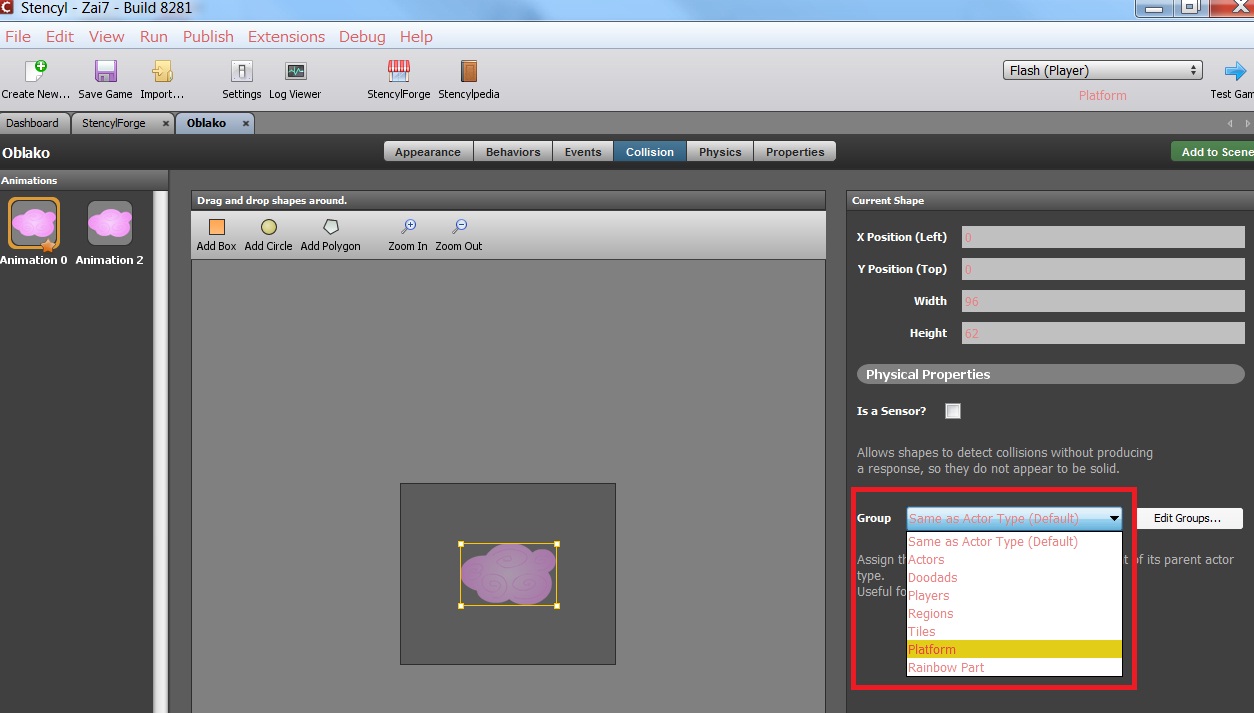Toggle the Is a Sensor checkbox

point(953,411)
